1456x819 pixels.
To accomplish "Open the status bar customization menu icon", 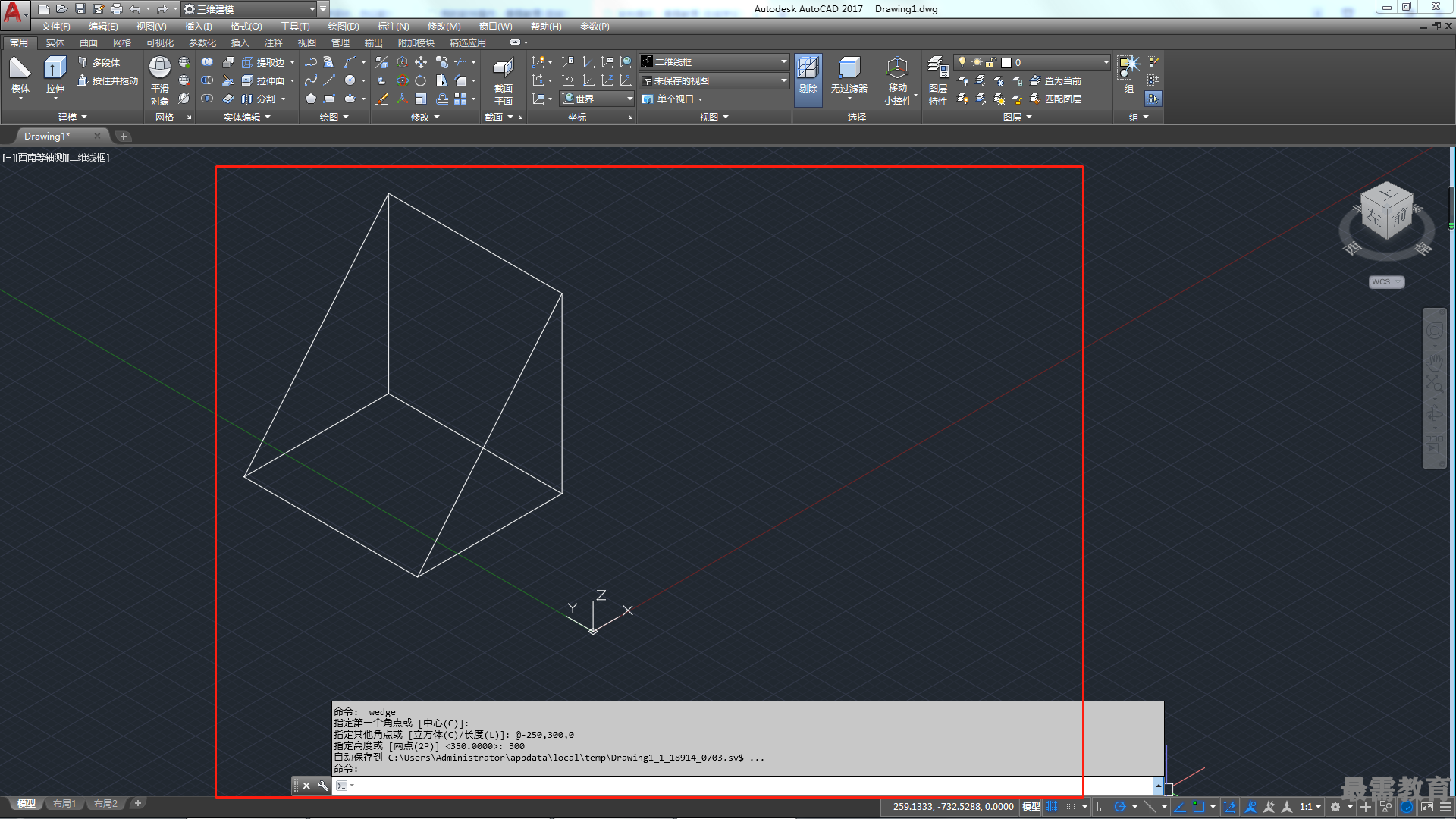I will click(1445, 807).
